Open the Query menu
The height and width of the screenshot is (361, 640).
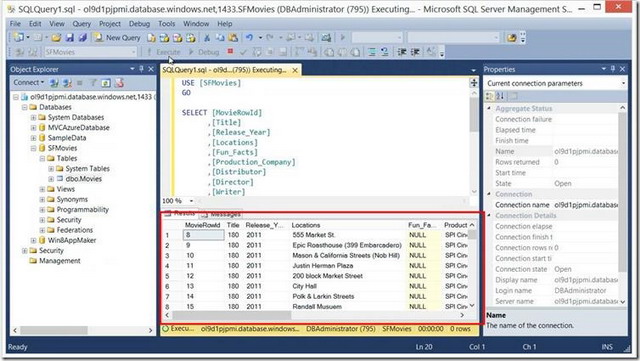(x=82, y=24)
